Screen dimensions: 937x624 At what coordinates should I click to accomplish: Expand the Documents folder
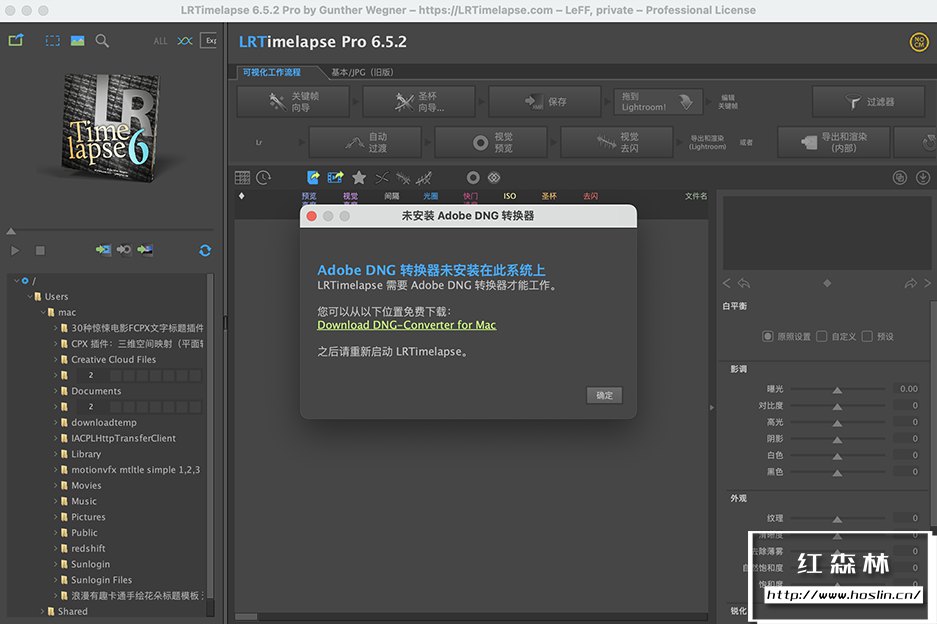click(55, 391)
